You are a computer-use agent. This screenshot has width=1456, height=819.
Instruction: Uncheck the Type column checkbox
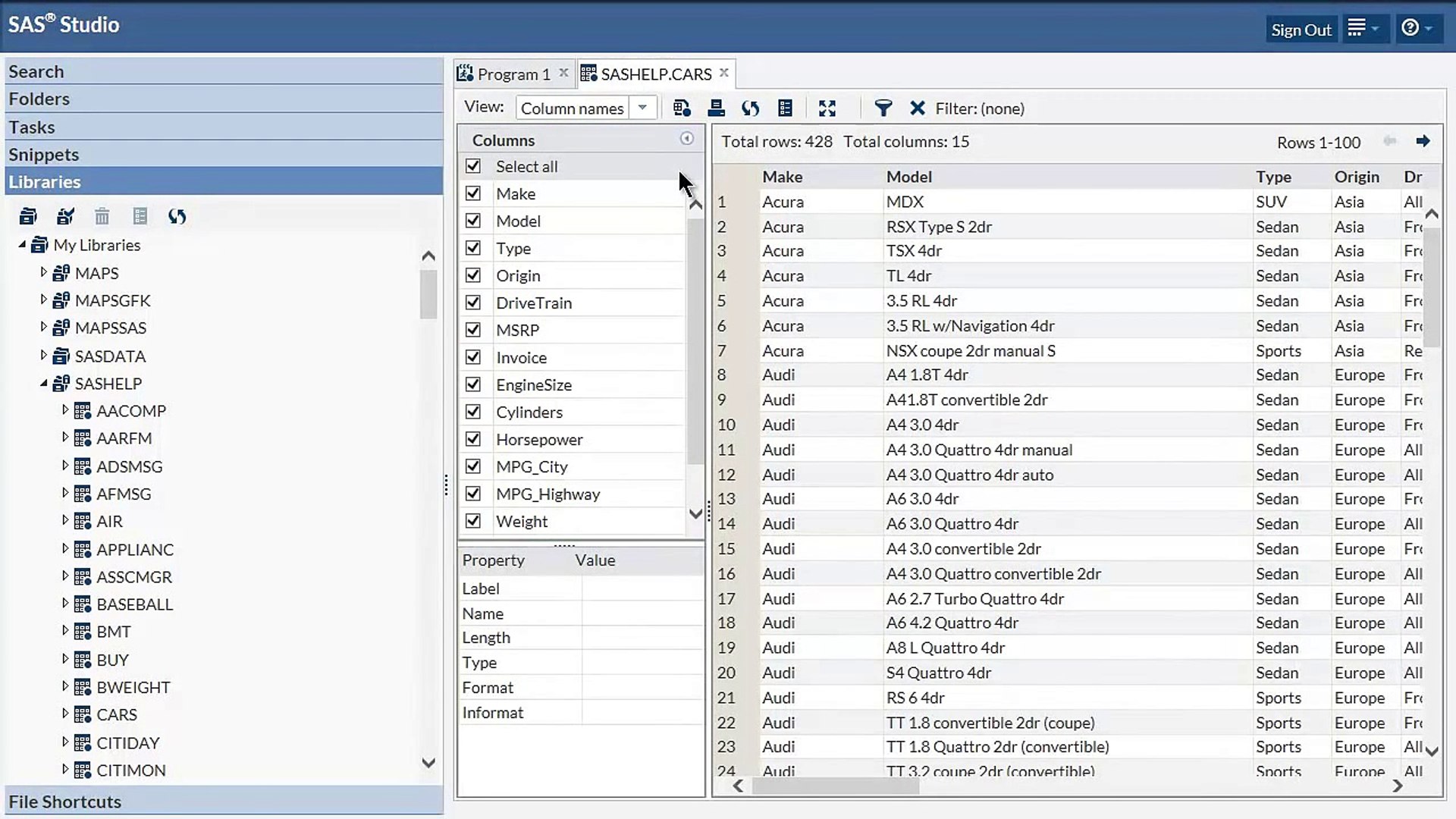tap(473, 248)
